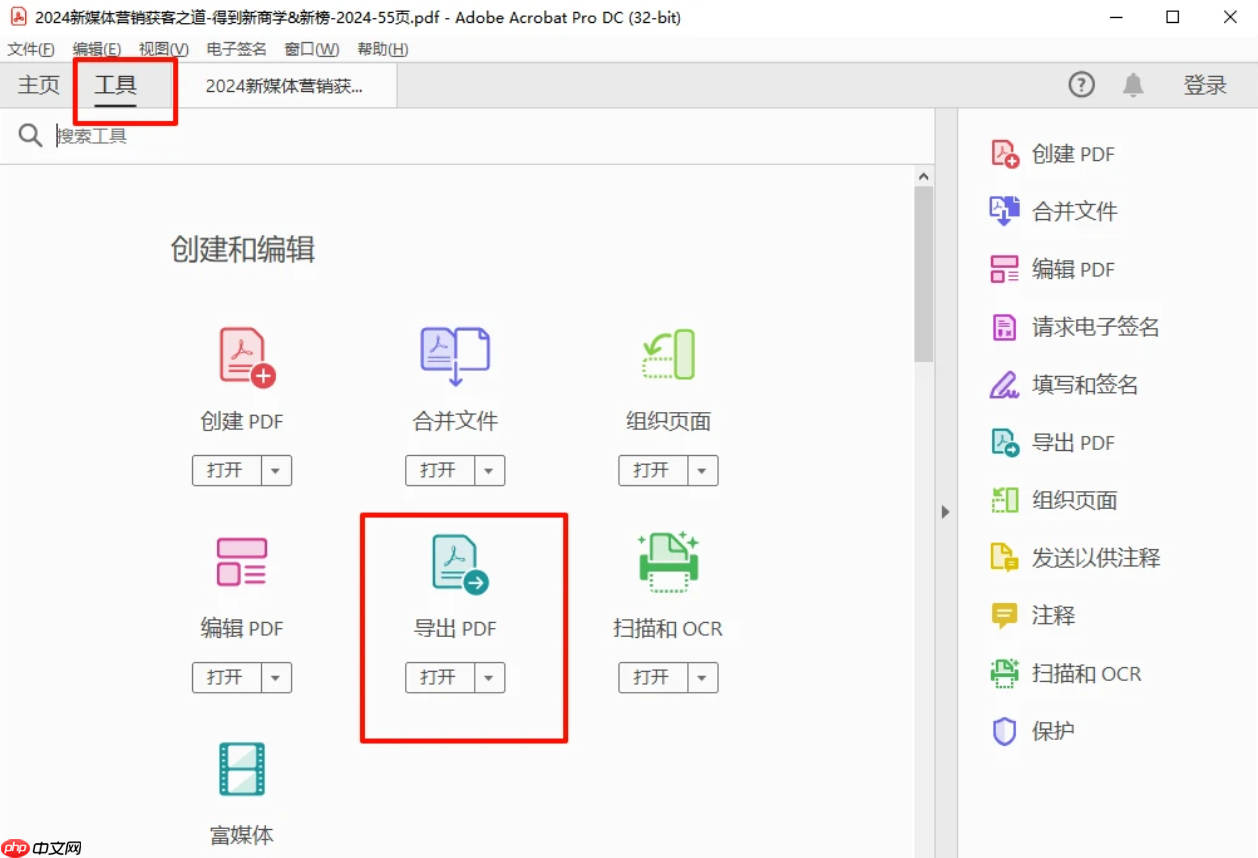Select the 编辑 PDF tool icon
The width and height of the screenshot is (1258, 858).
click(241, 562)
